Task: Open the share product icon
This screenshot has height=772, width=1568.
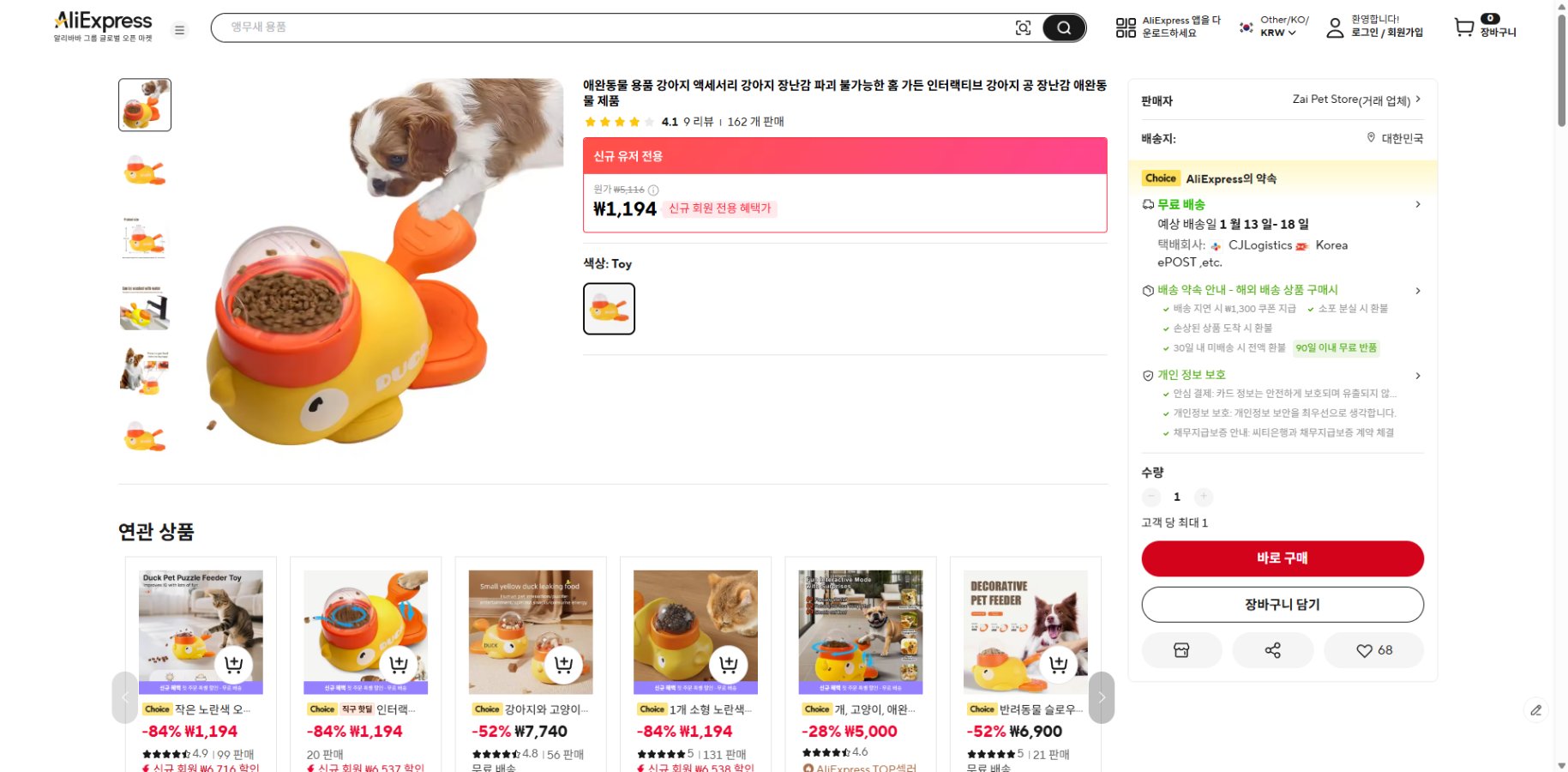Action: click(1274, 650)
